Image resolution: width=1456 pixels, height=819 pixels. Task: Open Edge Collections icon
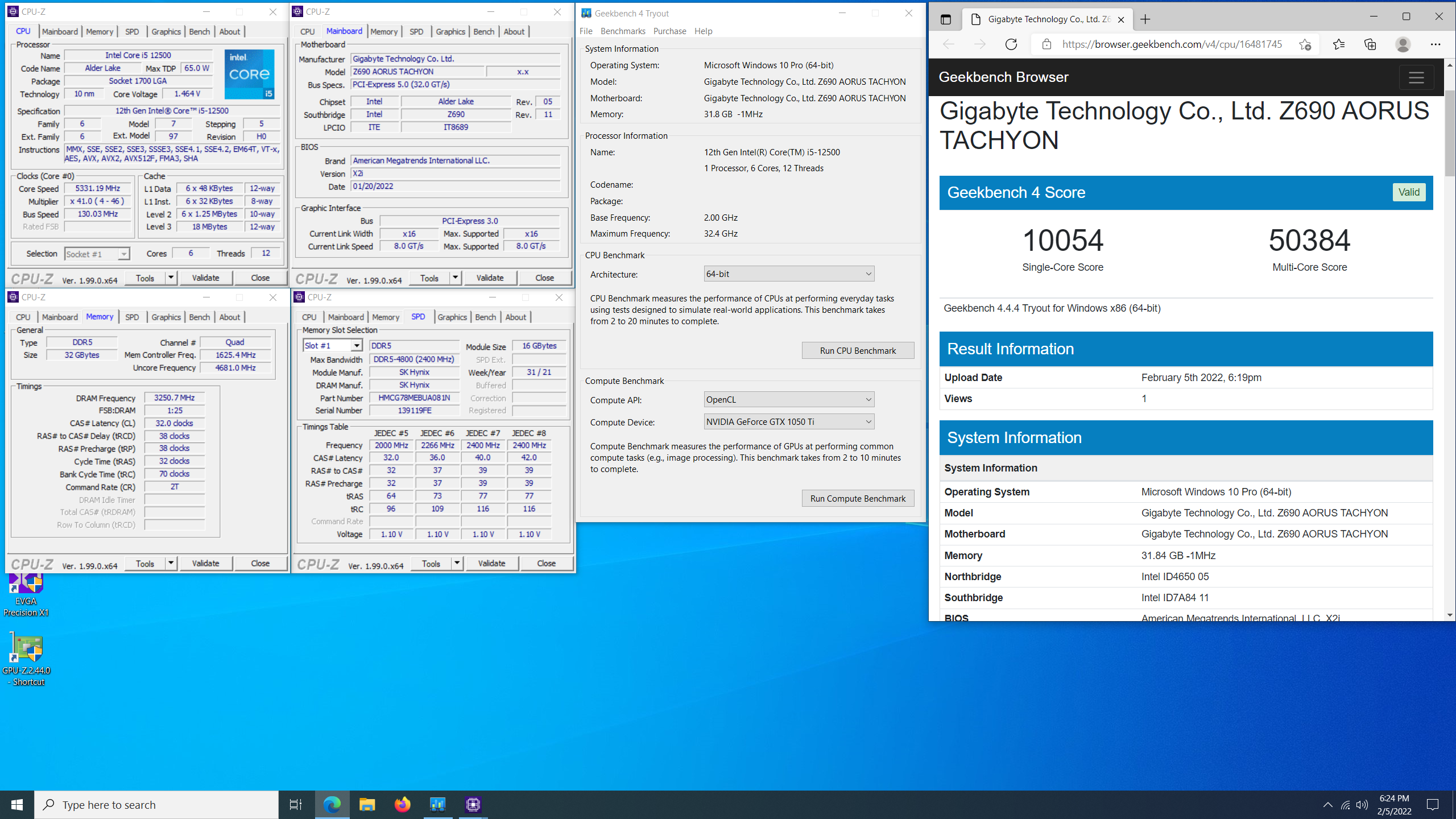tap(1370, 44)
